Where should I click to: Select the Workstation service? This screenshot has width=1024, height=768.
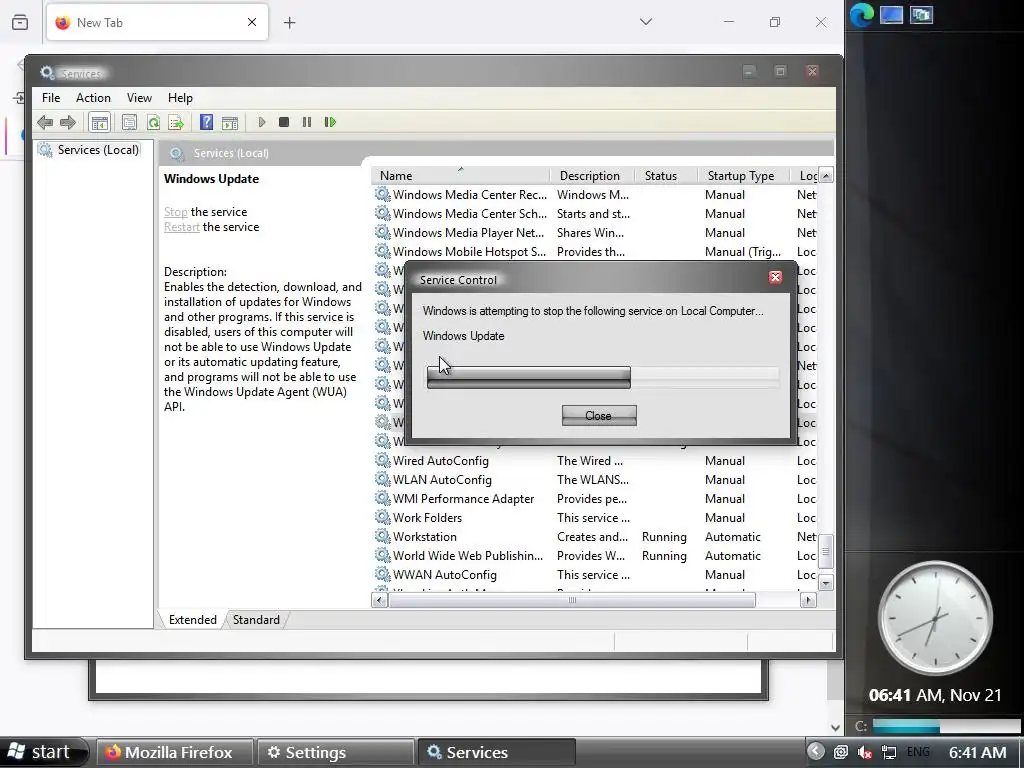tap(594, 536)
